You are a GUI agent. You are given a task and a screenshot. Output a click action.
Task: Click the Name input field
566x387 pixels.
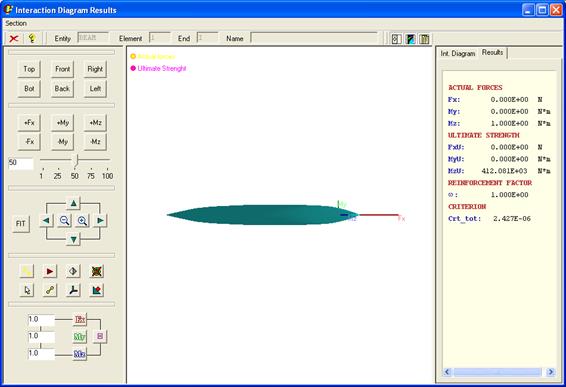[x=314, y=38]
